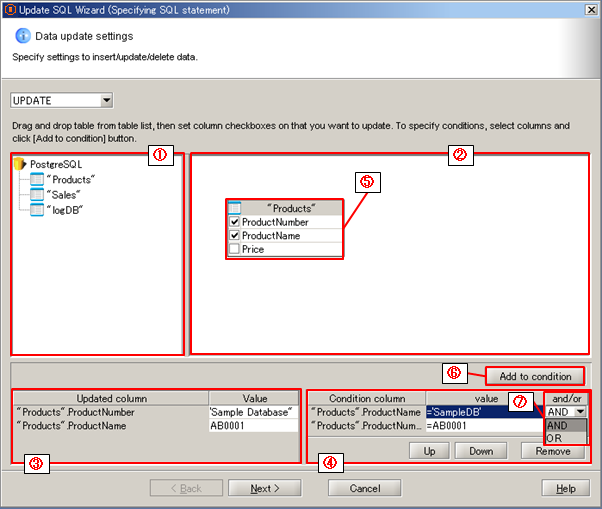Click the wizard application icon in title bar
This screenshot has width=602, height=509.
coord(9,9)
